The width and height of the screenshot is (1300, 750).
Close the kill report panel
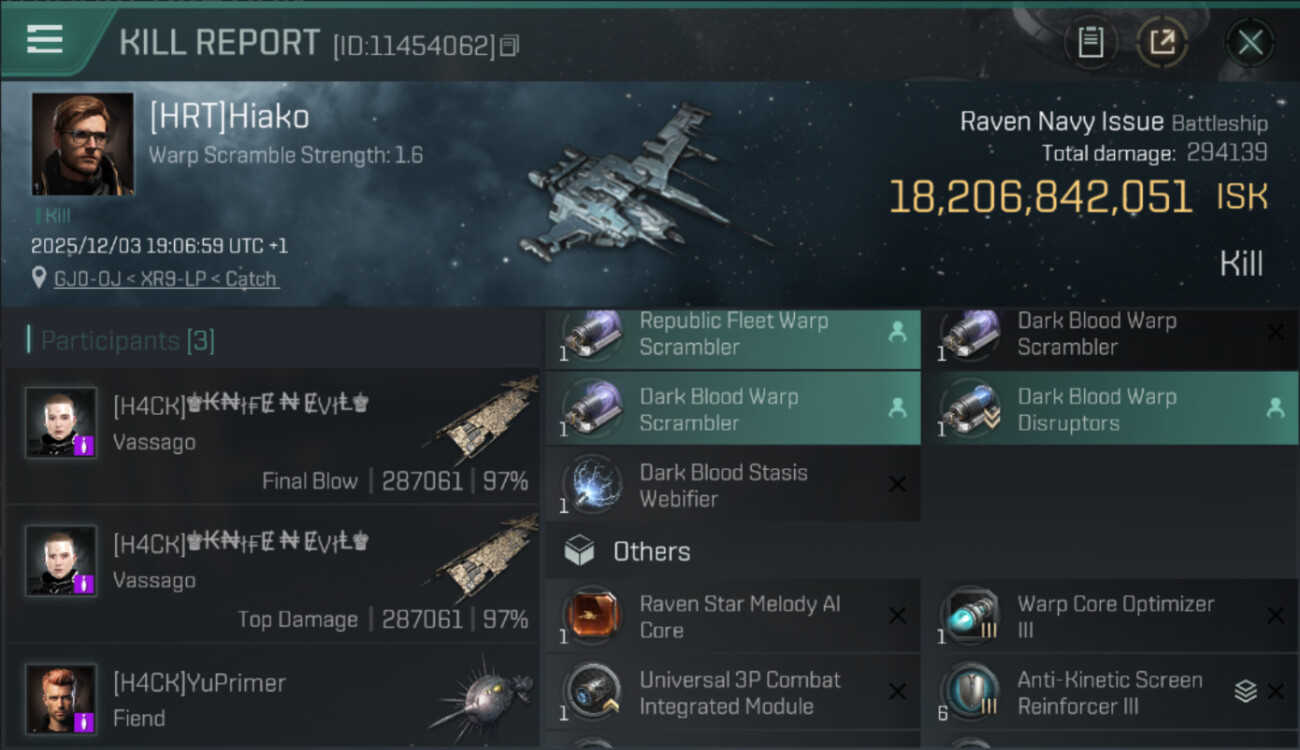tap(1250, 43)
